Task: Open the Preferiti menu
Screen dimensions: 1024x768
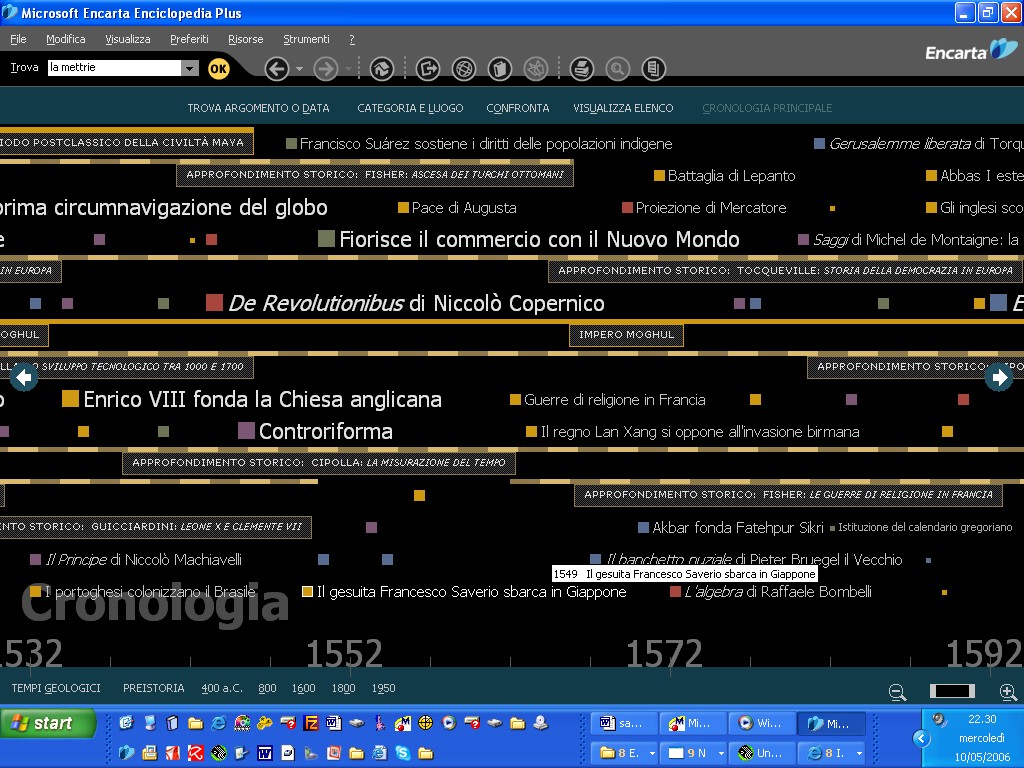Action: tap(189, 39)
